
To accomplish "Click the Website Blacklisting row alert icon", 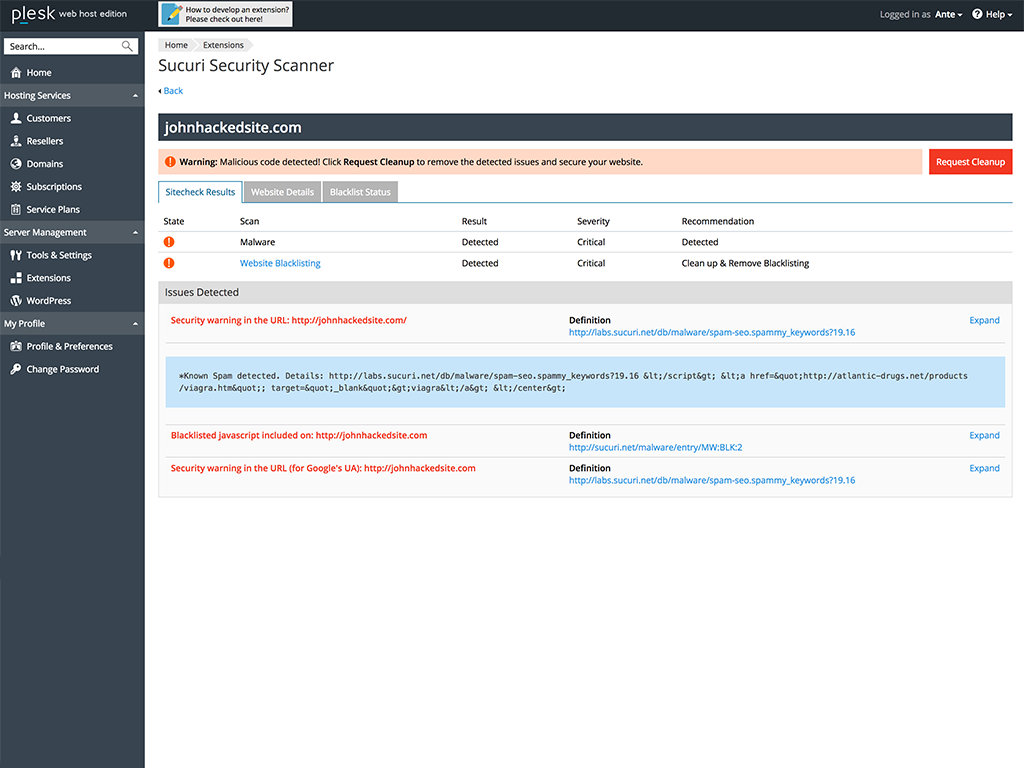I will click(169, 263).
